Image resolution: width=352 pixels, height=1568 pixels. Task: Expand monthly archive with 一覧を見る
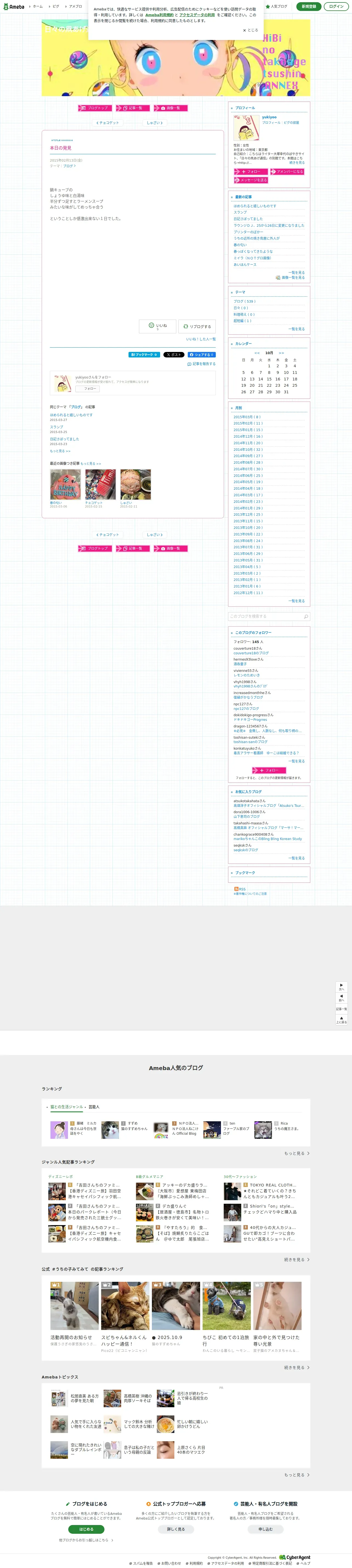tap(297, 601)
